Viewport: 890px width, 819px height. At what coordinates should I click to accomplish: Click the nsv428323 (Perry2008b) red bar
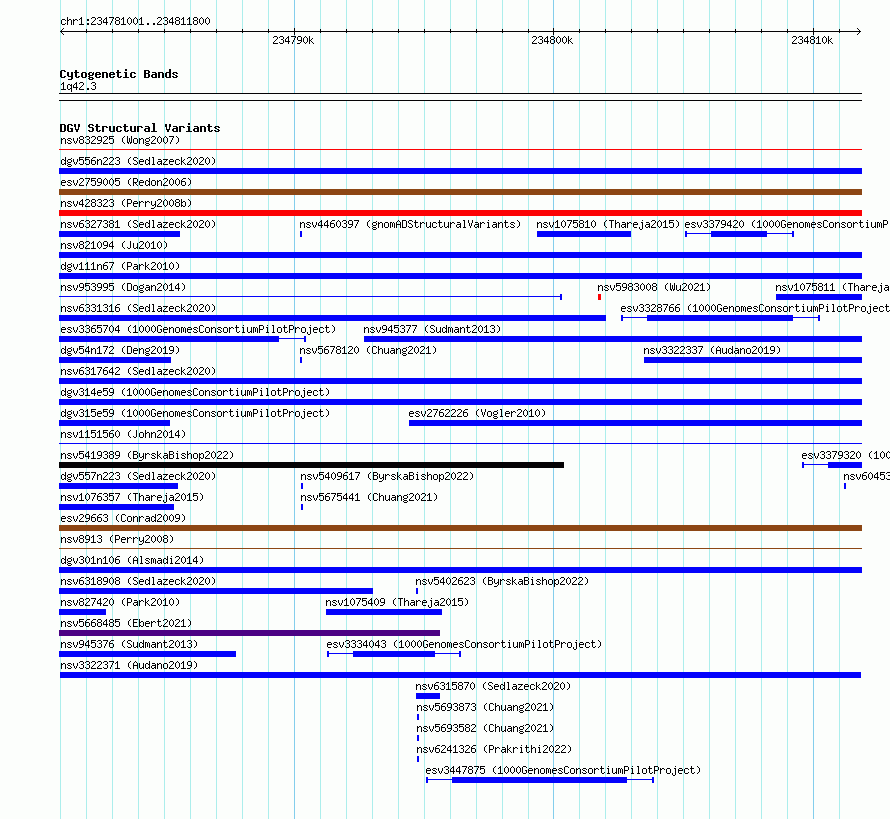pos(460,213)
